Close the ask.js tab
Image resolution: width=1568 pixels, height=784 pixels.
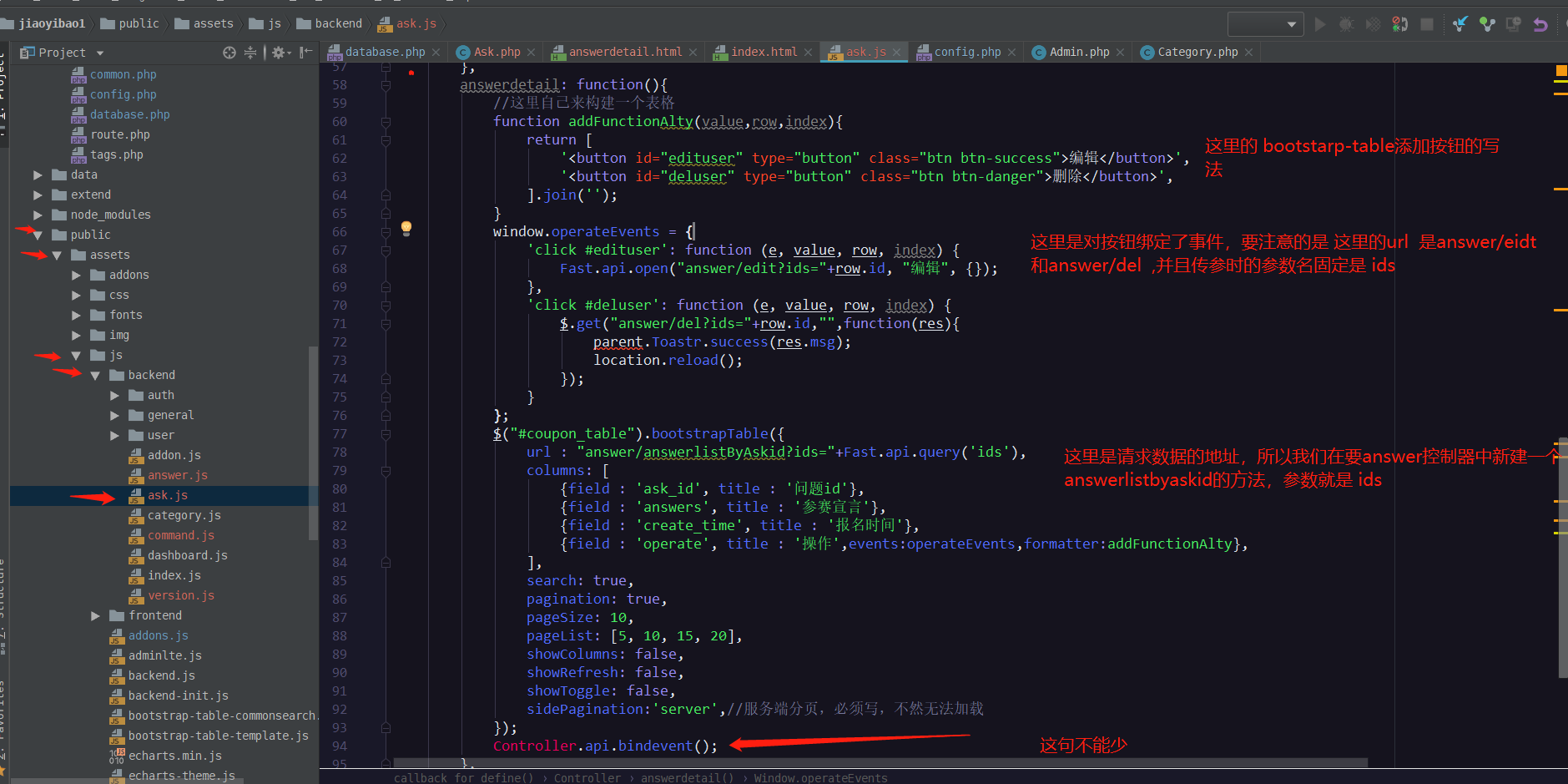[x=897, y=53]
